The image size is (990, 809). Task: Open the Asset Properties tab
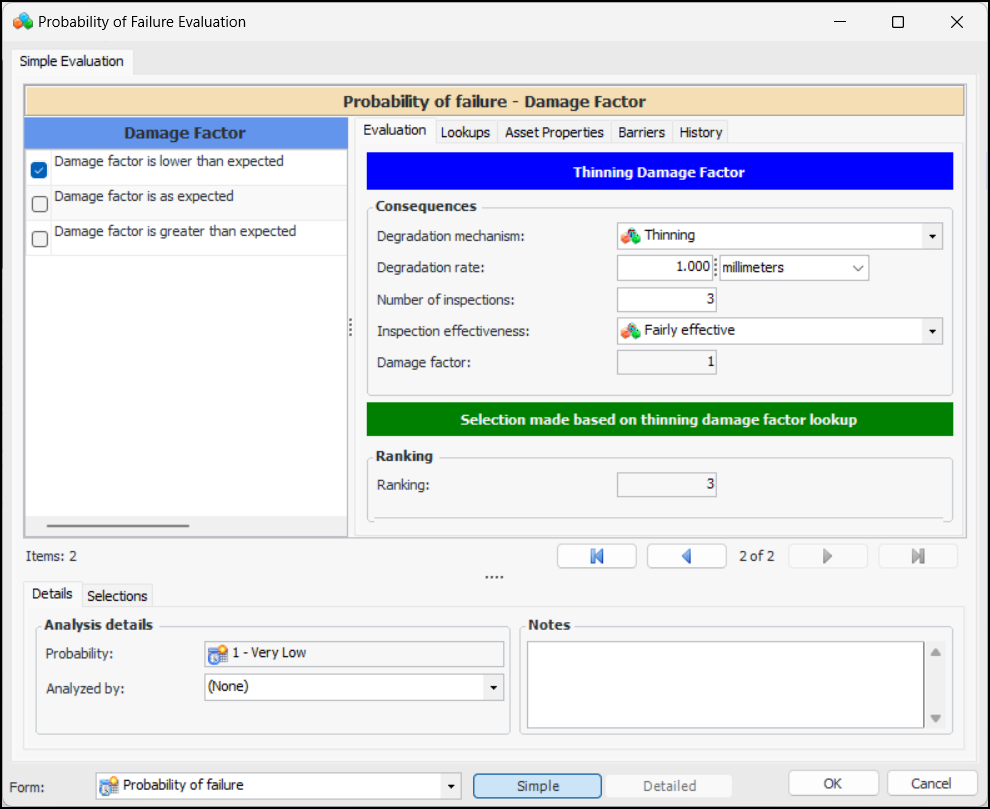554,132
